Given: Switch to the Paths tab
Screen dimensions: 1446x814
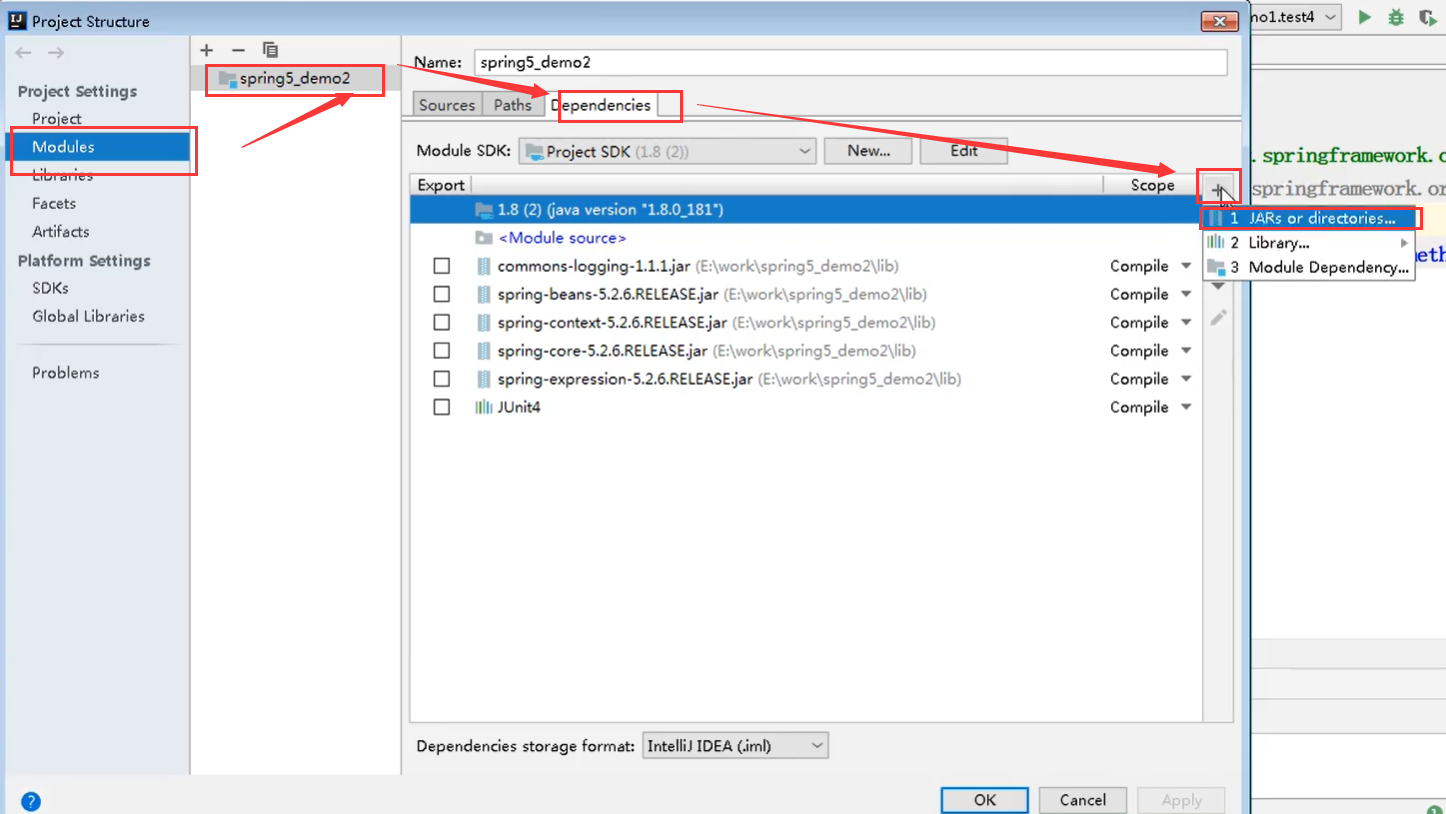Looking at the screenshot, I should (x=513, y=105).
